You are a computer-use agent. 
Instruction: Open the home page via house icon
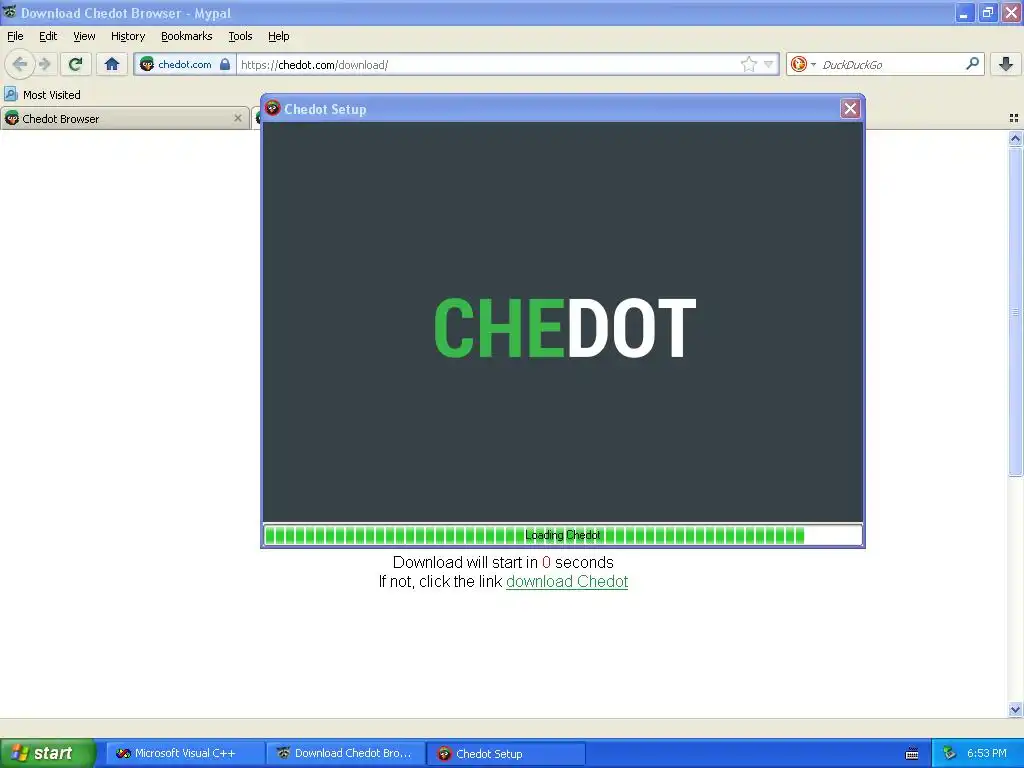click(112, 64)
